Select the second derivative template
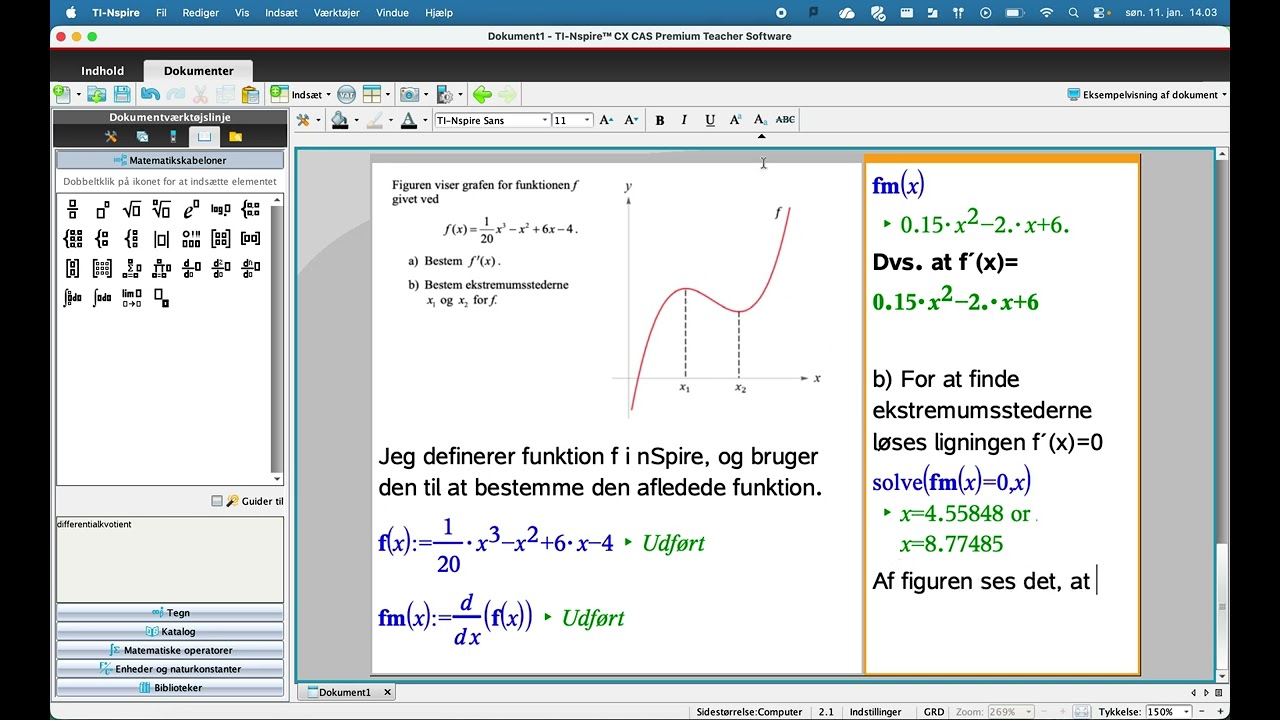1280x720 pixels. click(221, 268)
